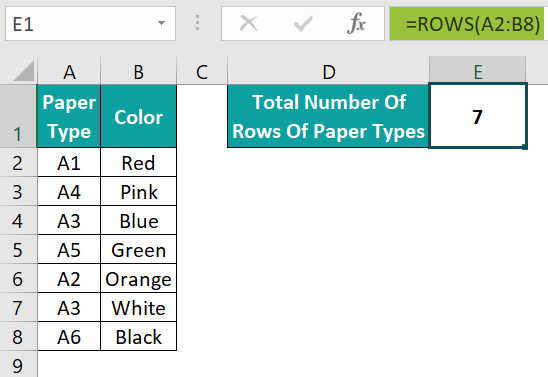Select row 7 header
Image resolution: width=548 pixels, height=377 pixels.
click(18, 307)
